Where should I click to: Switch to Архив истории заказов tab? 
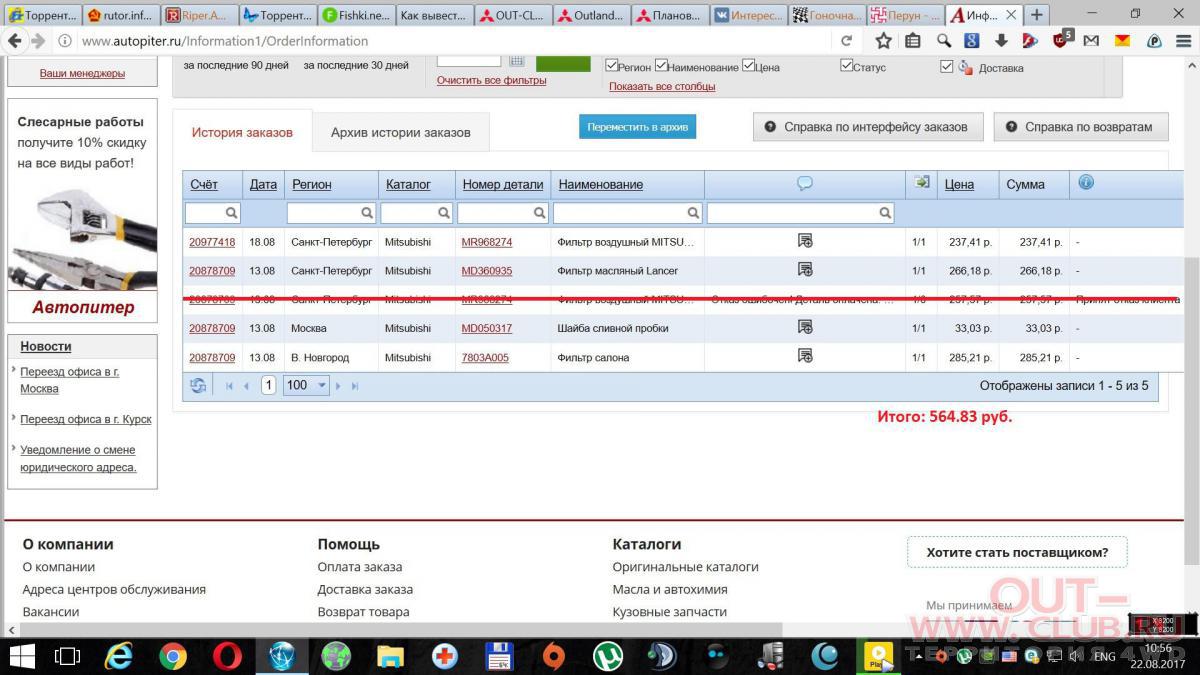point(400,133)
